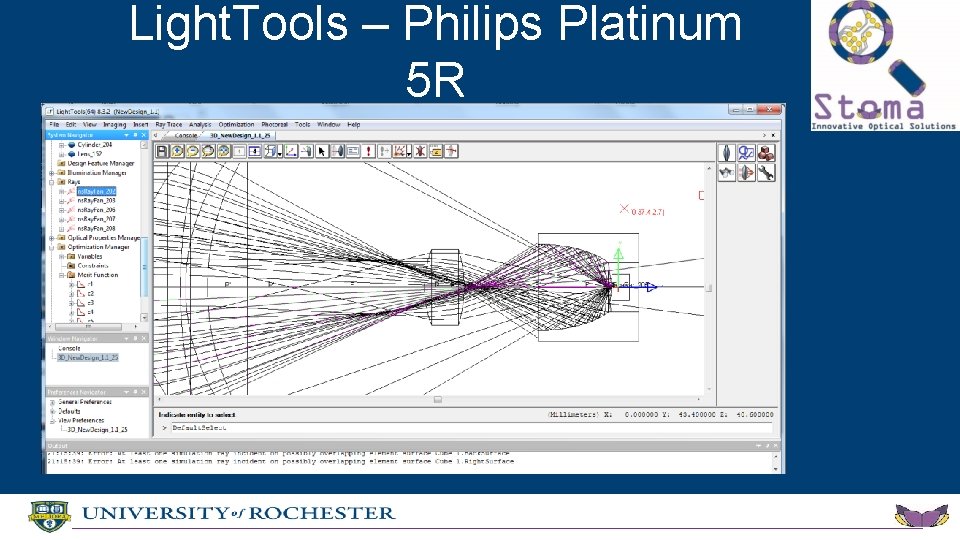Screen dimensions: 960x540
Task: Click the lens element icon in right palette
Action: point(727,153)
